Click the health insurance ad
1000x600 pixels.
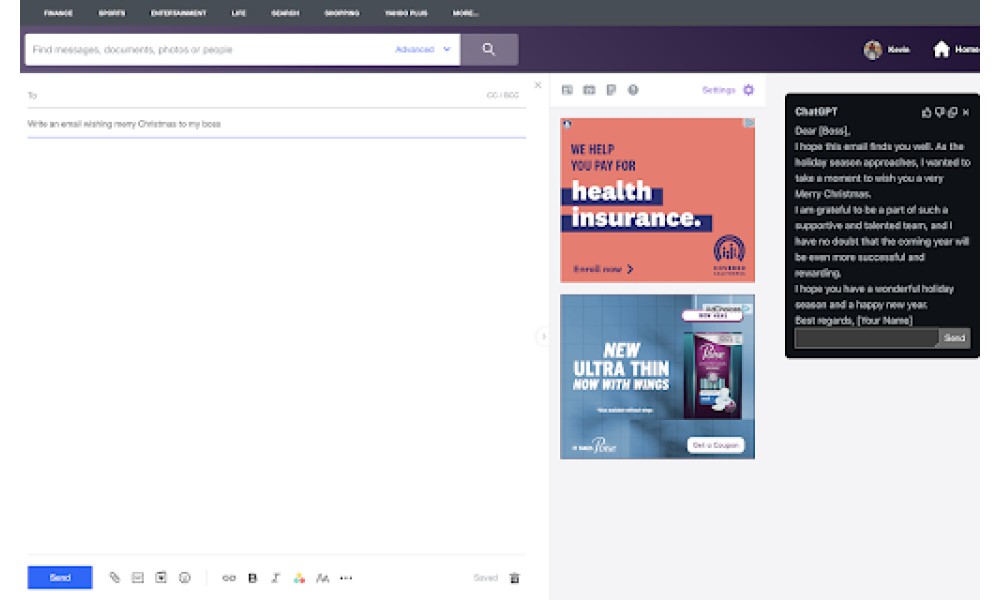[657, 200]
